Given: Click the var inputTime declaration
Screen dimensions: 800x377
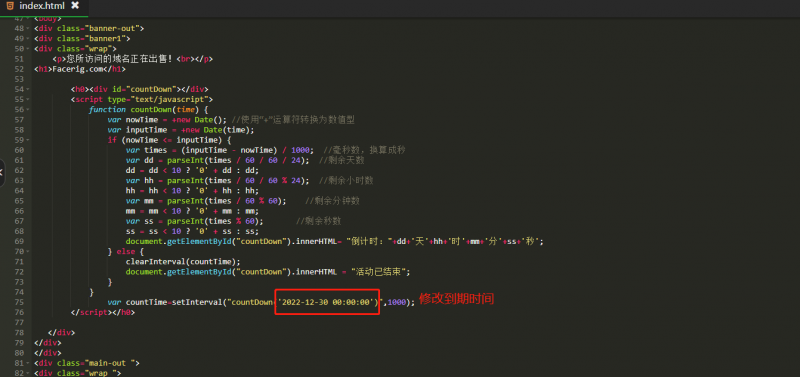Looking at the screenshot, I should pos(181,130).
